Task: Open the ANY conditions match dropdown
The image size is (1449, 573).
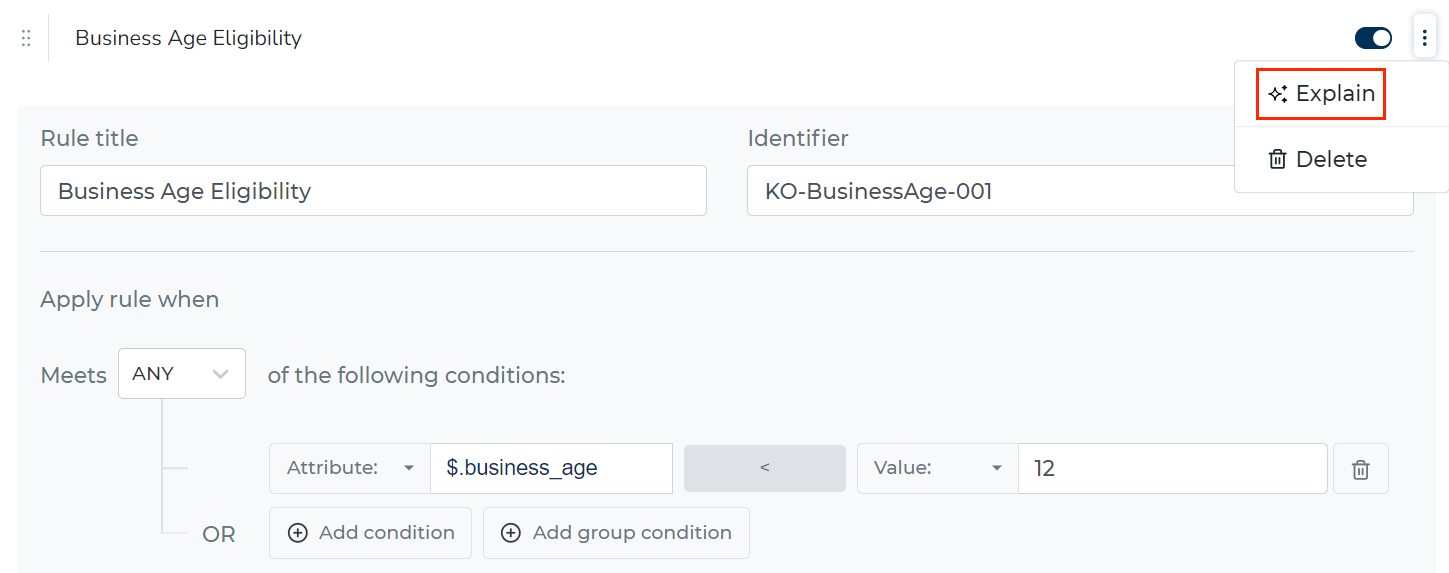Action: 182,374
